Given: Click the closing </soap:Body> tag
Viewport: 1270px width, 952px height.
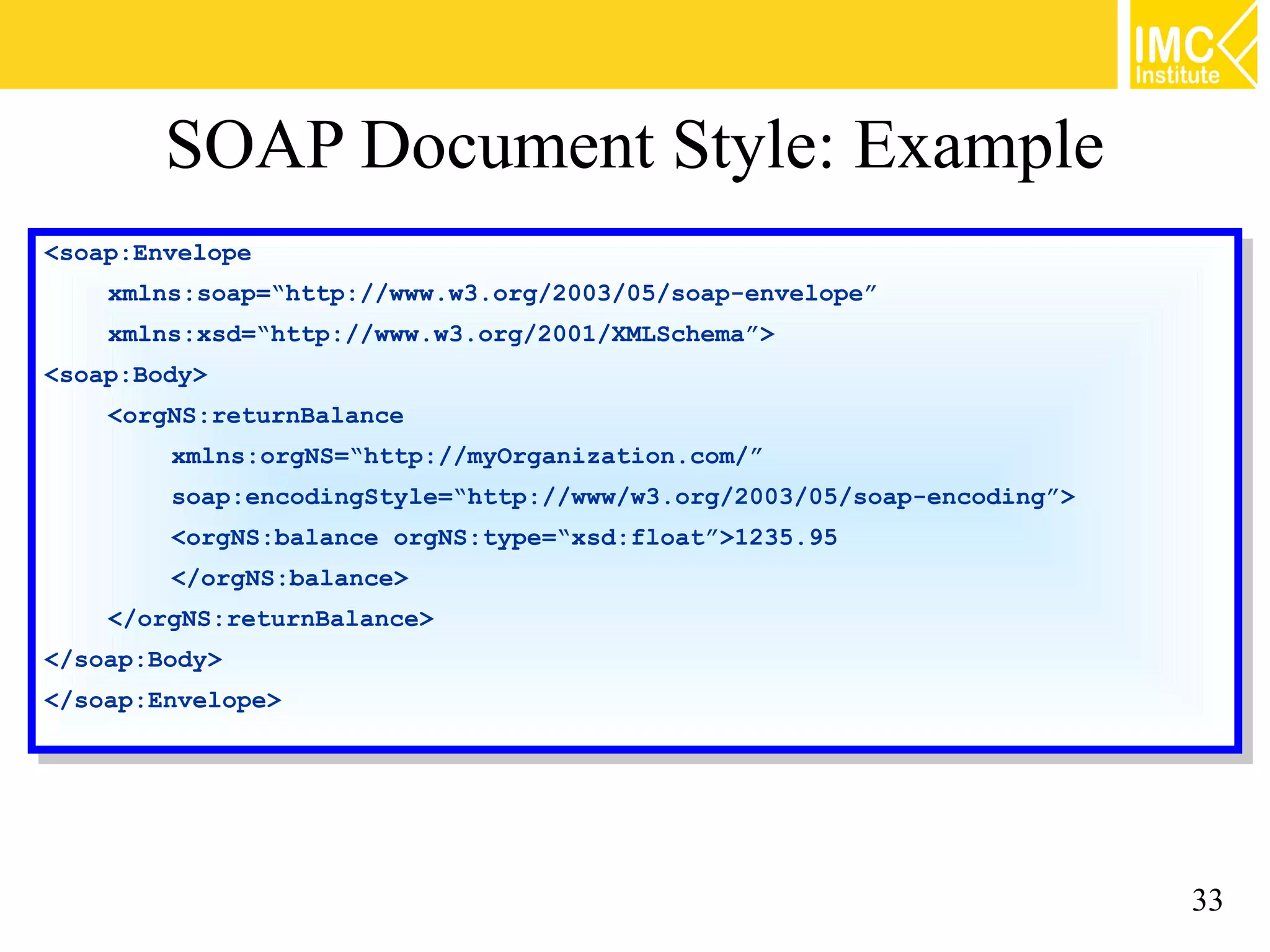Looking at the screenshot, I should [133, 660].
